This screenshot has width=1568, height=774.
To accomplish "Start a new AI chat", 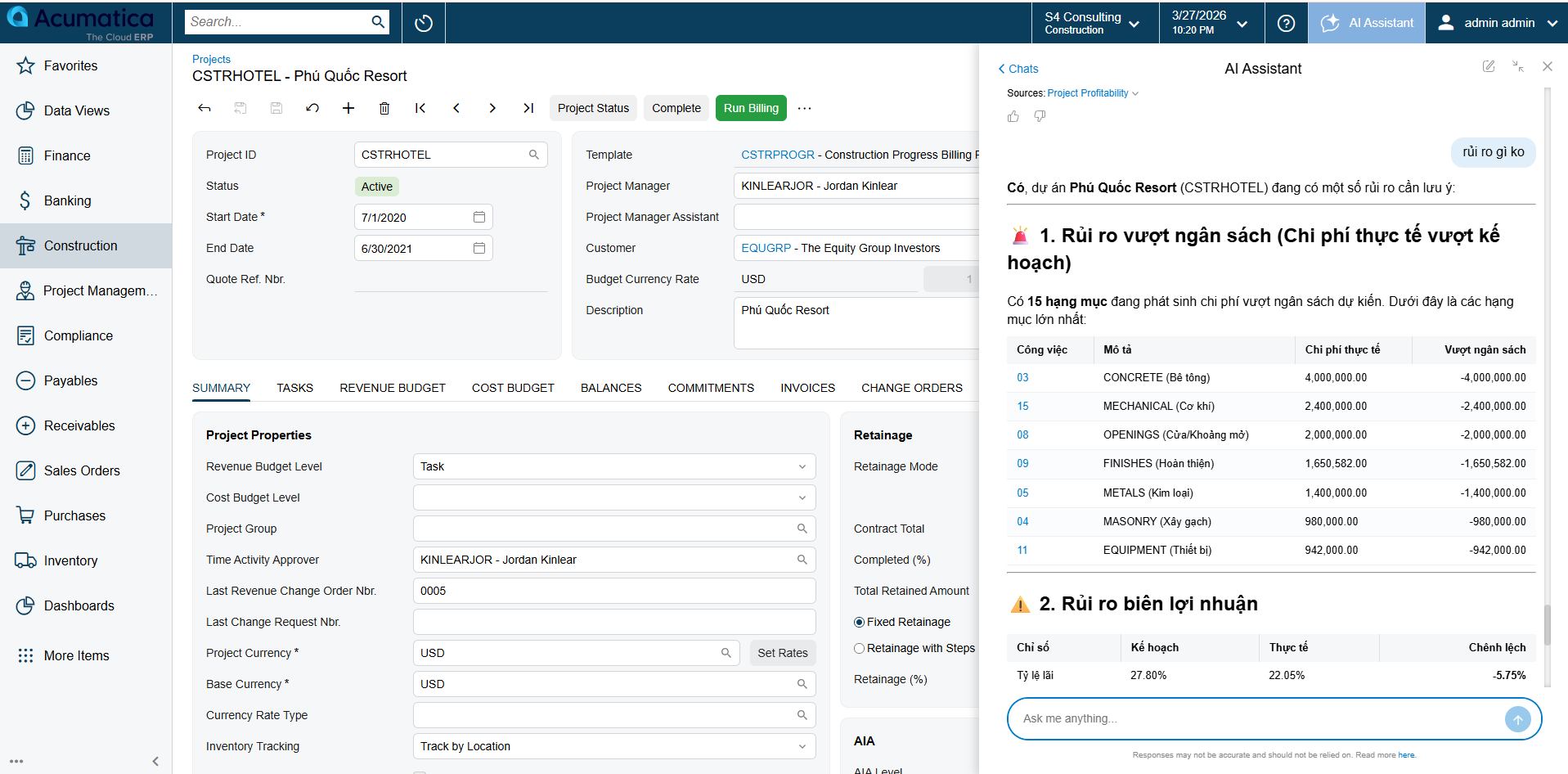I will pos(1489,67).
